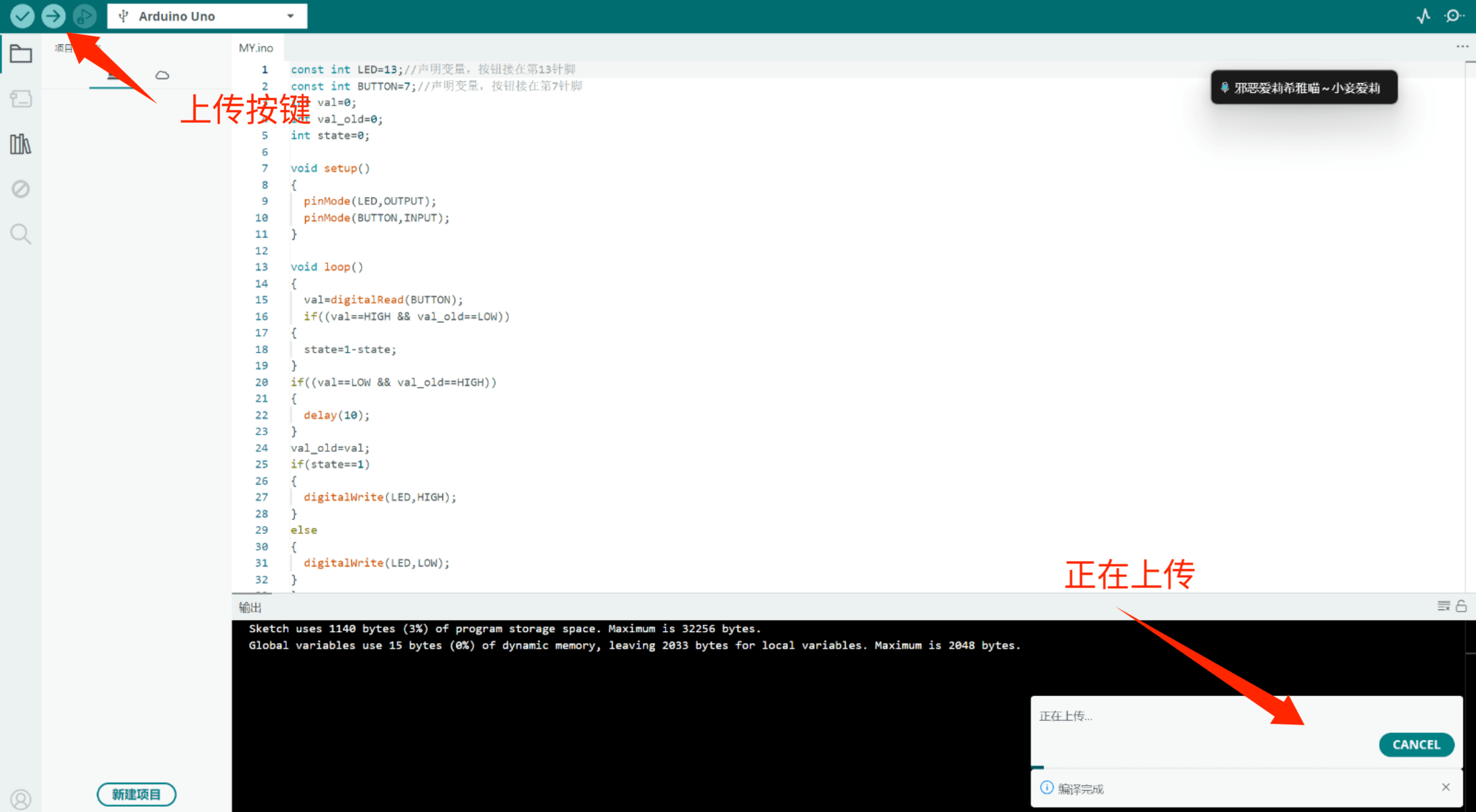1476x812 pixels.
Task: Click the Upload arrow button
Action: (x=53, y=16)
